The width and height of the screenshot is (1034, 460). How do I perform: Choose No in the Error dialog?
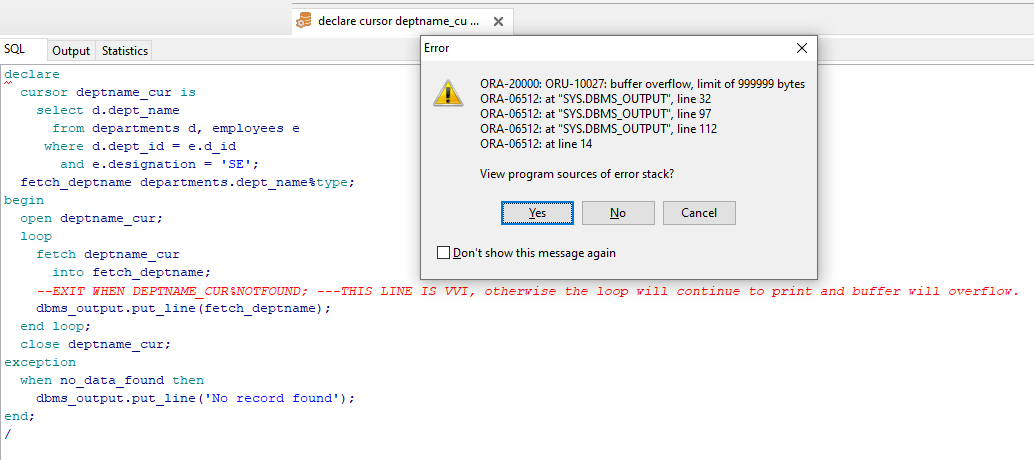pos(618,213)
